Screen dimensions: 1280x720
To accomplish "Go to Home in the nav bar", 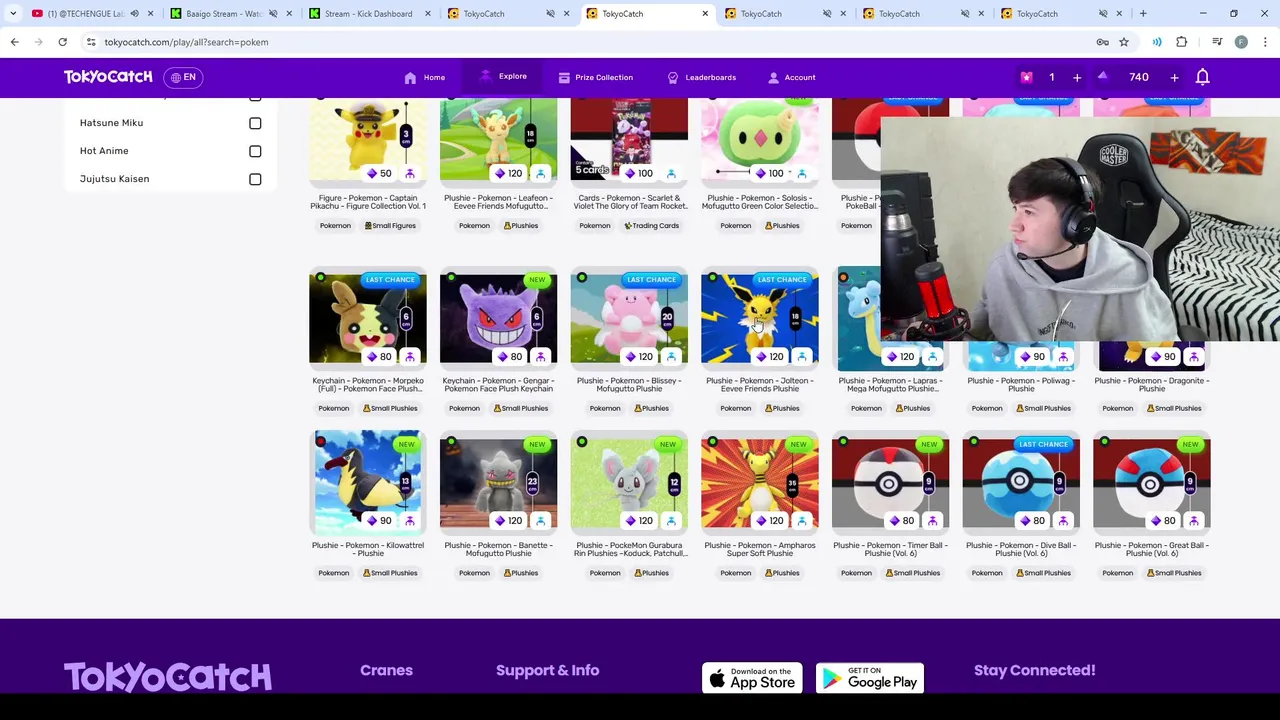I will pos(425,77).
